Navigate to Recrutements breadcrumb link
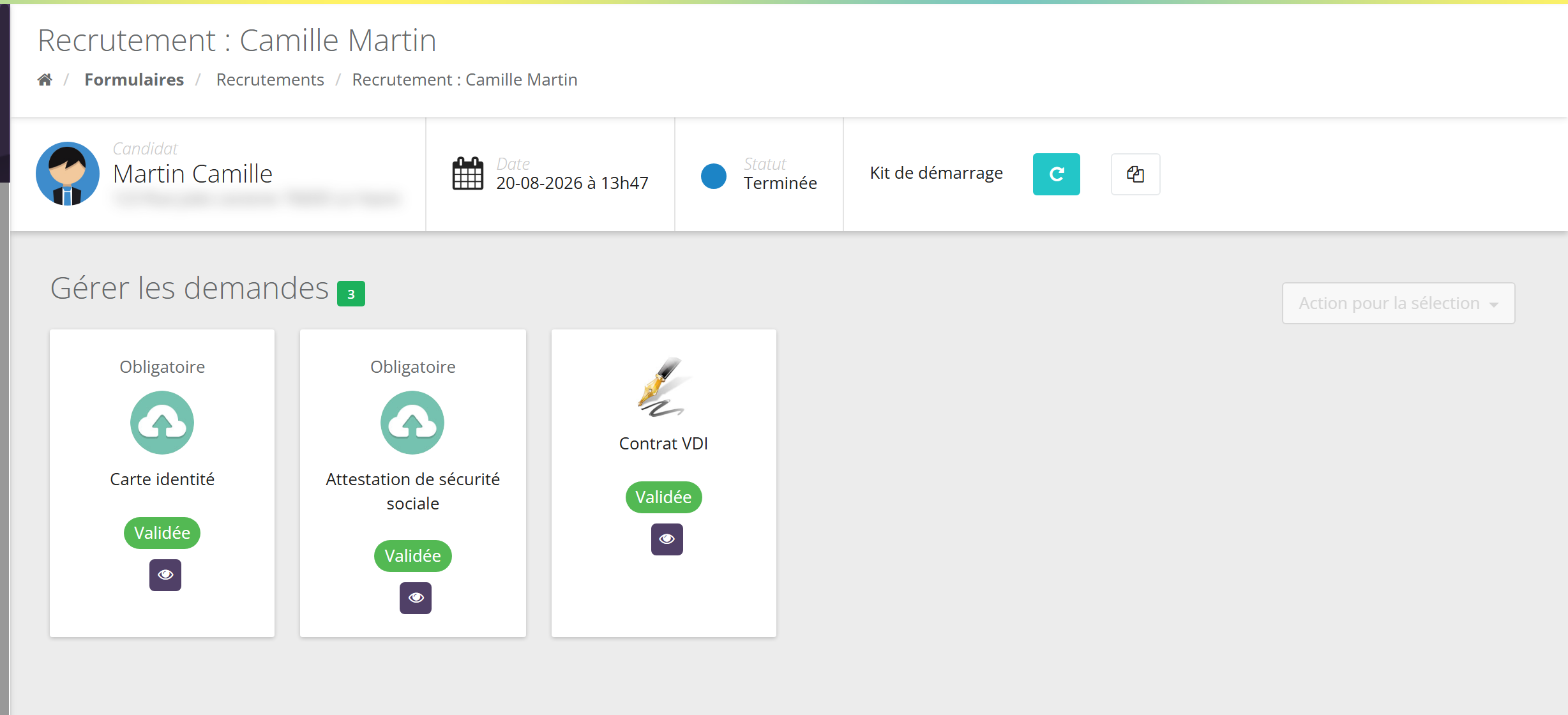The image size is (1568, 715). pos(270,80)
